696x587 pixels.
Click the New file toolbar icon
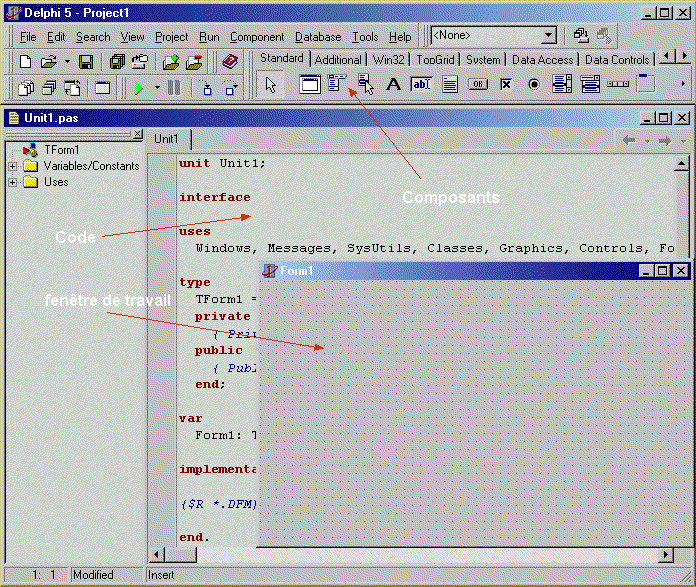(25, 61)
